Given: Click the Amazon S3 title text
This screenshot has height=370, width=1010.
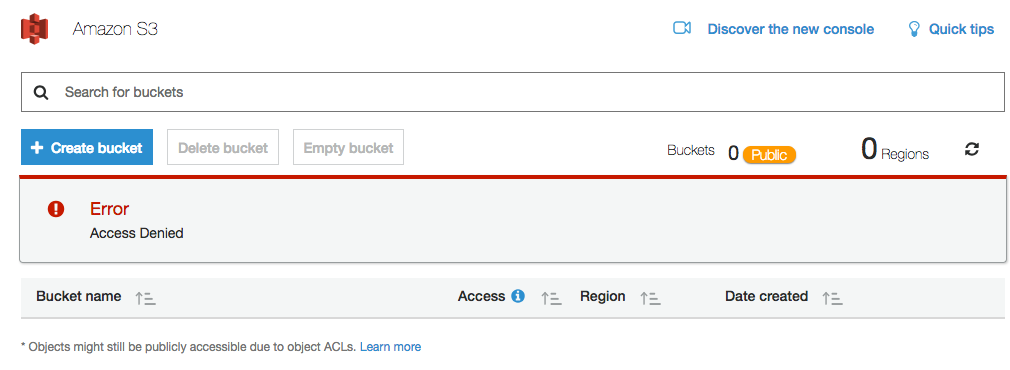Looking at the screenshot, I should [115, 29].
